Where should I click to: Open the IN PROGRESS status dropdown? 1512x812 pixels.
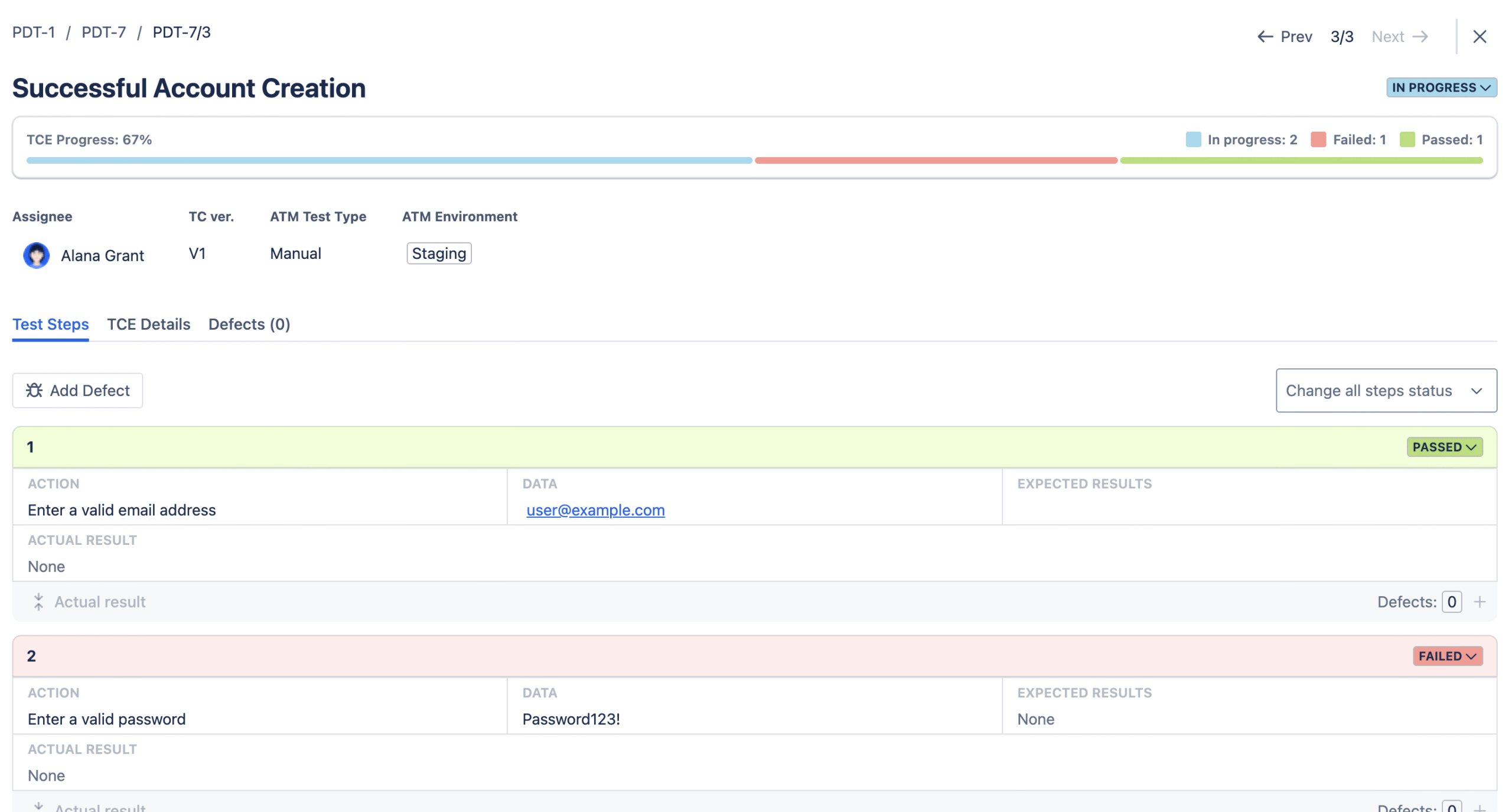click(x=1441, y=87)
